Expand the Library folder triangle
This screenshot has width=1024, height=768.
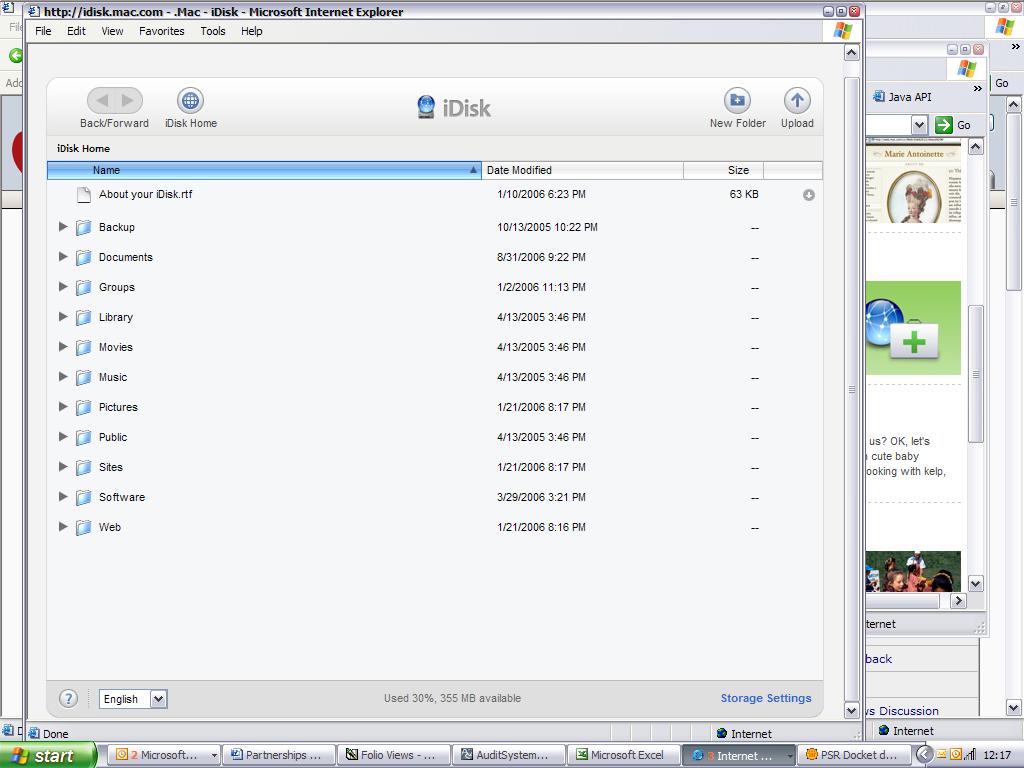click(x=63, y=317)
